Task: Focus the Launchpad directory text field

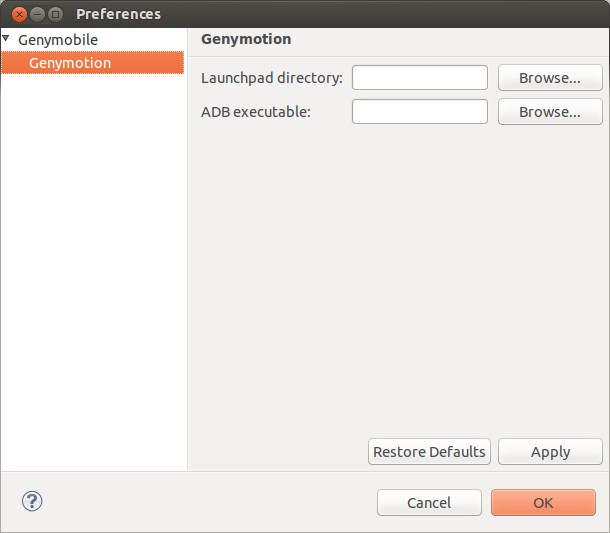Action: pyautogui.click(x=420, y=78)
